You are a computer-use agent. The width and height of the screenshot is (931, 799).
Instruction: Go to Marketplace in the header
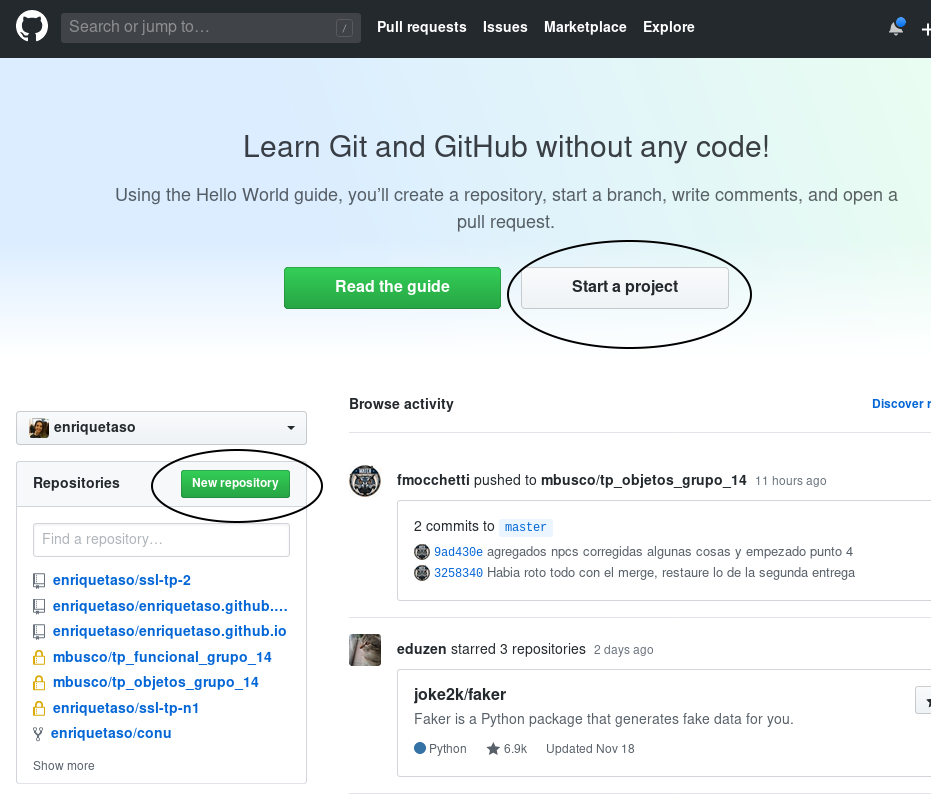click(585, 27)
